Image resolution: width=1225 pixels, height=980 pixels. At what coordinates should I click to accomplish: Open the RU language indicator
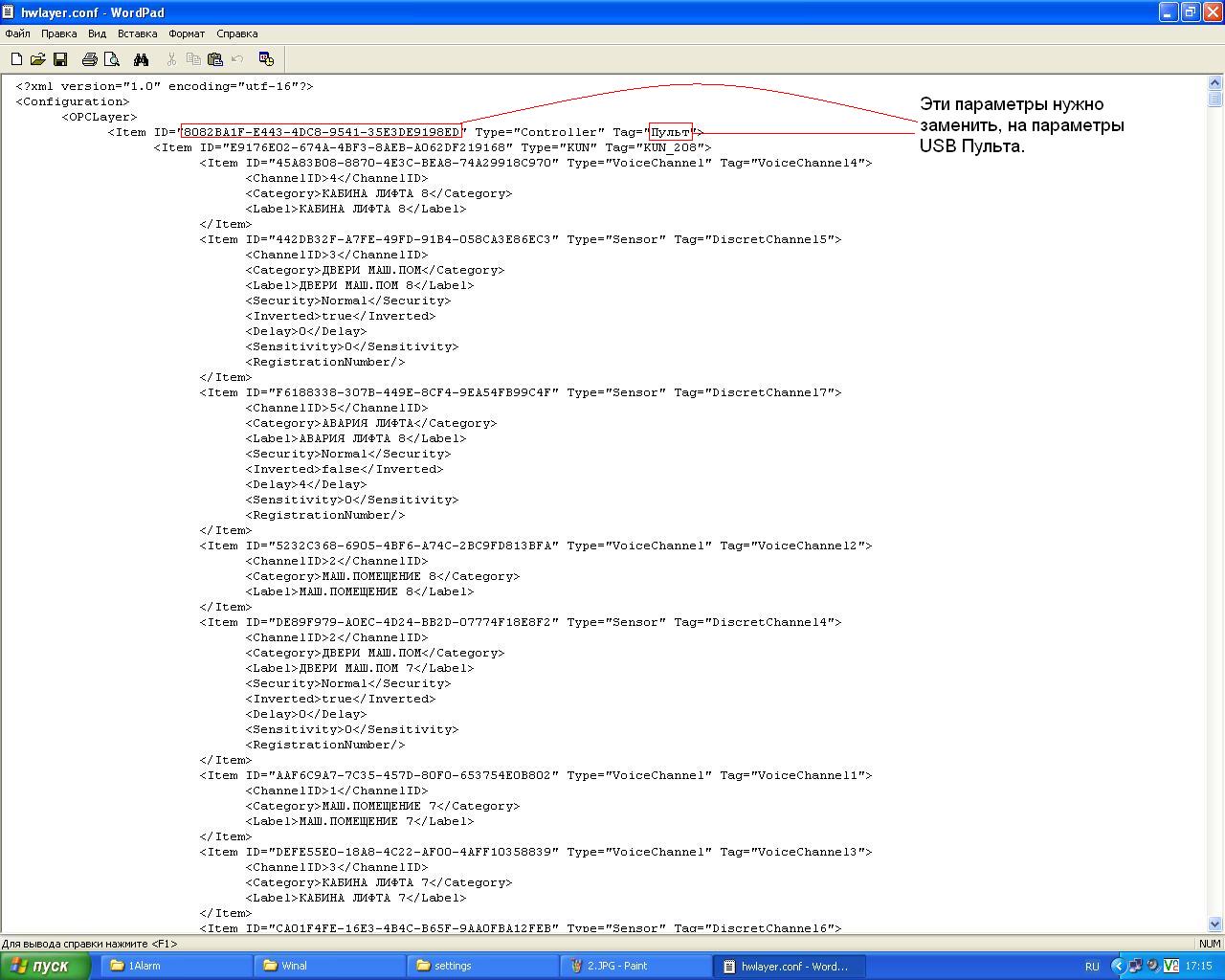(1092, 966)
